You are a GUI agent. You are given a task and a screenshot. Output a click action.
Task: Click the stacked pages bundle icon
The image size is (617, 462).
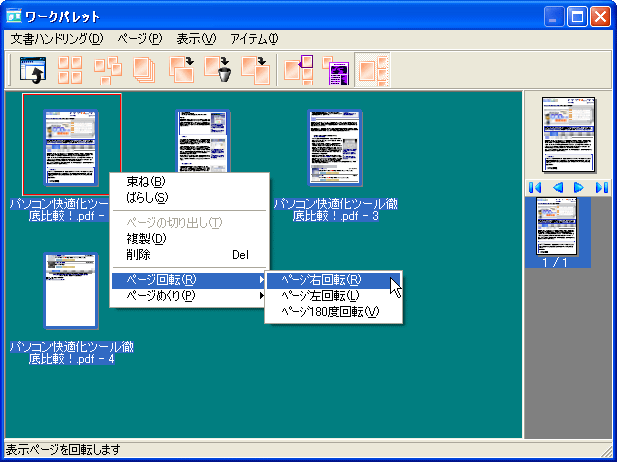pos(144,70)
